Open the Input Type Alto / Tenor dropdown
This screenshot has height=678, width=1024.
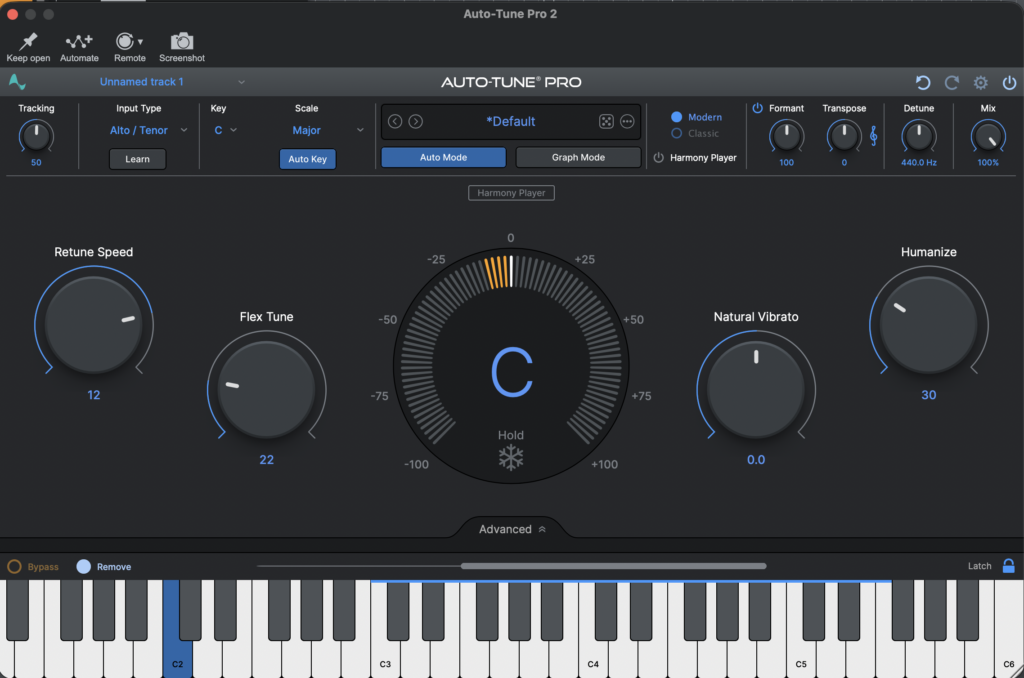click(148, 130)
